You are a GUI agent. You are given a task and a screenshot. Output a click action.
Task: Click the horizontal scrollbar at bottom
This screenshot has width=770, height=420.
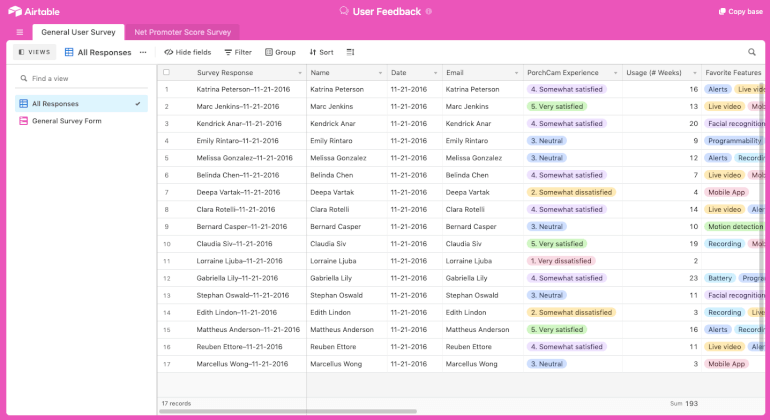pos(288,412)
